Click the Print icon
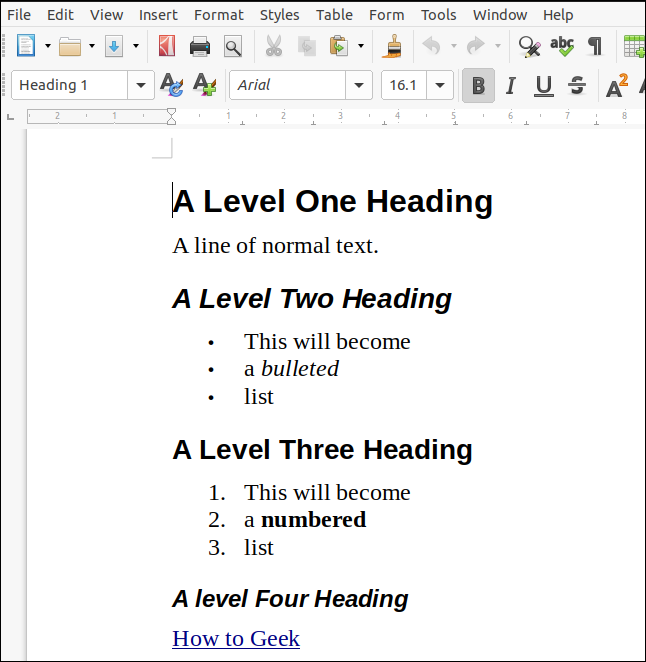This screenshot has width=646, height=662. tap(200, 46)
